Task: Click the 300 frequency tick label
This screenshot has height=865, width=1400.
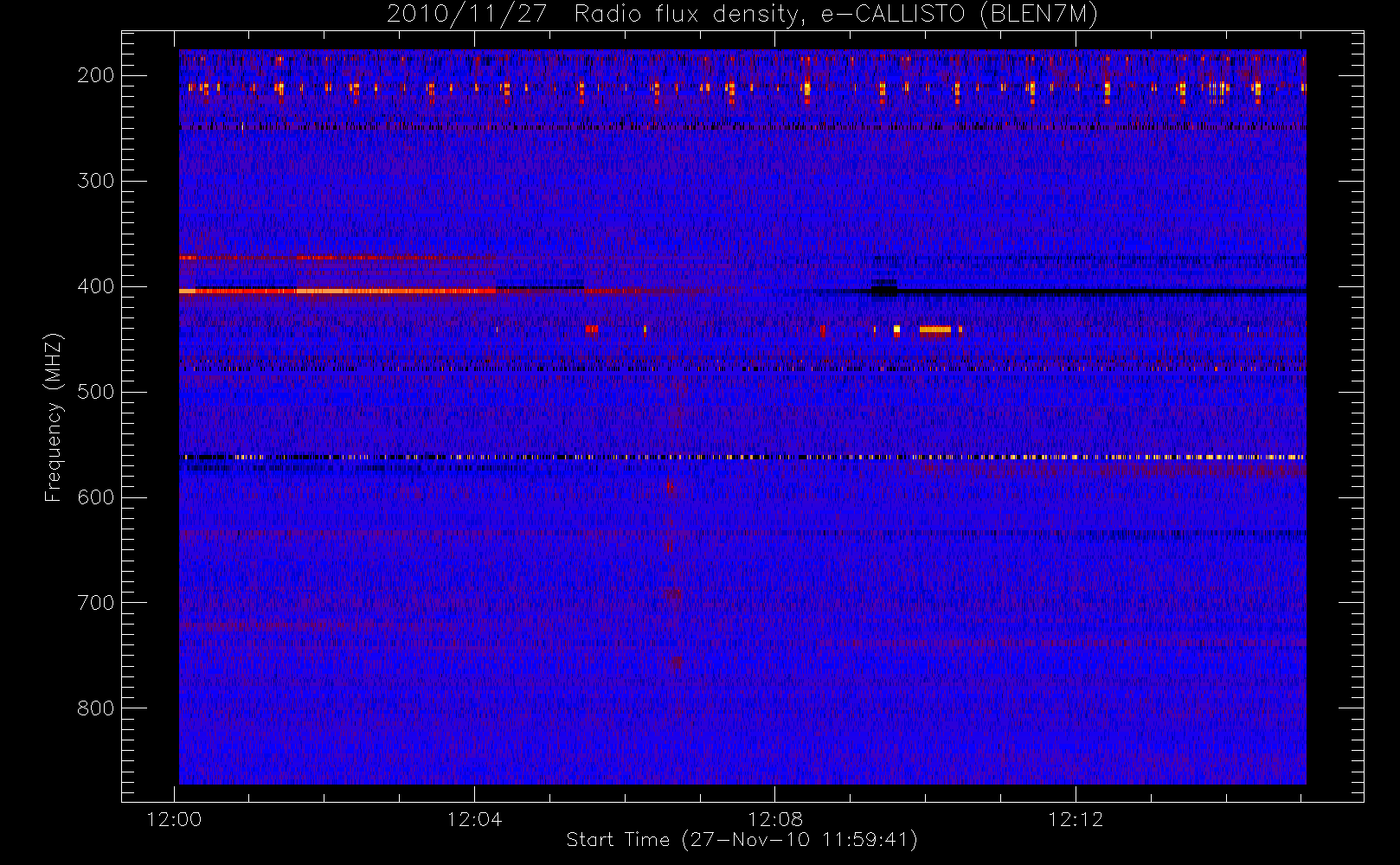Action: pyautogui.click(x=96, y=181)
